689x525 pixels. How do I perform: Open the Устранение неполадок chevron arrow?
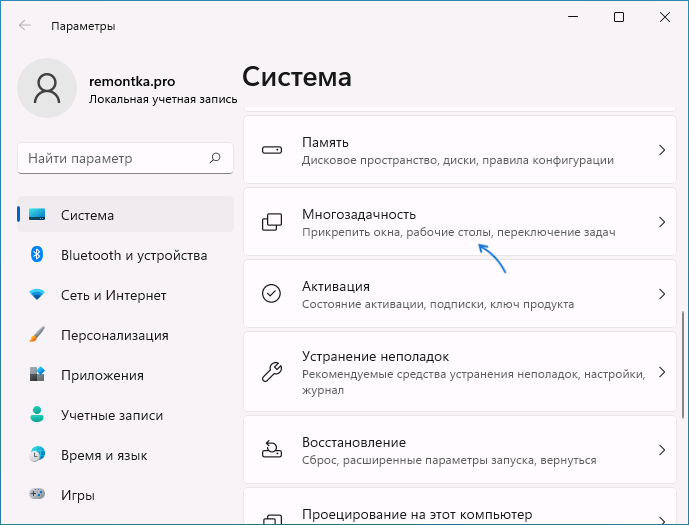(x=662, y=372)
